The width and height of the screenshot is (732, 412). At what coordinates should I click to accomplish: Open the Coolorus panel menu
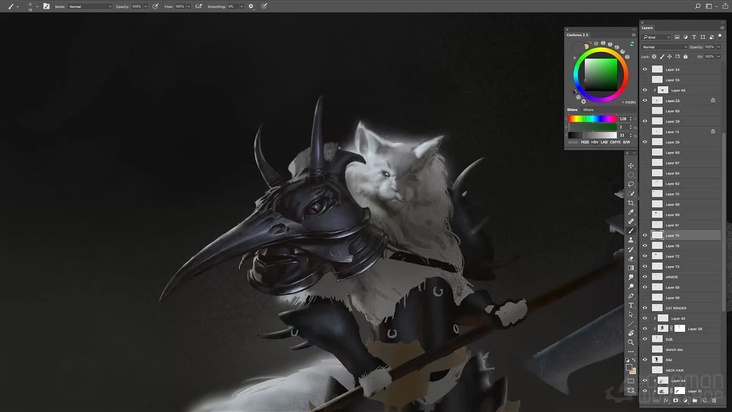click(x=633, y=35)
